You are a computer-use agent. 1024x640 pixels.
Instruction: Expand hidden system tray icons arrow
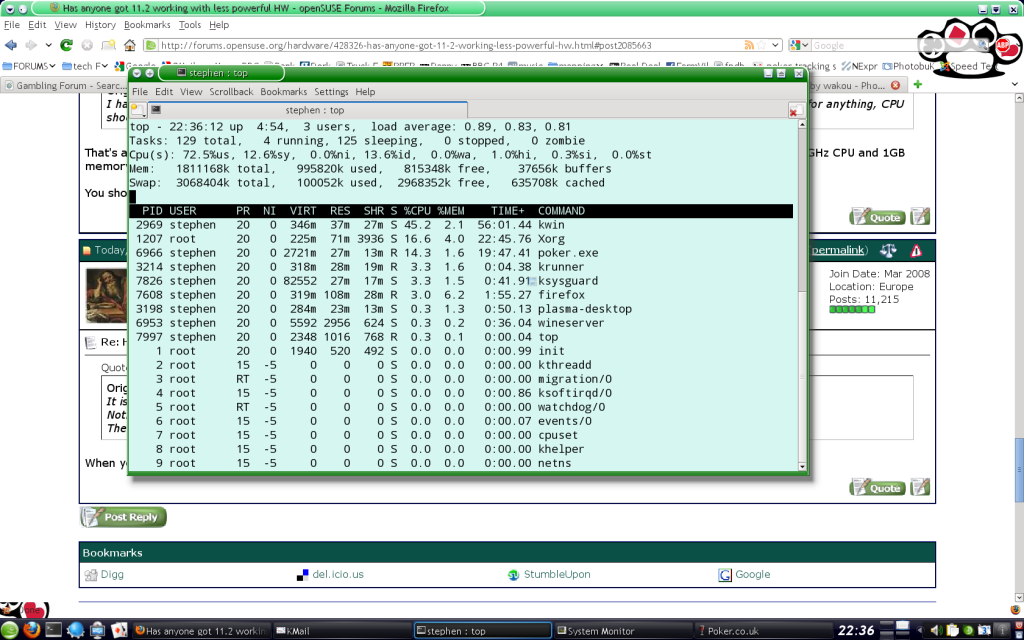920,631
